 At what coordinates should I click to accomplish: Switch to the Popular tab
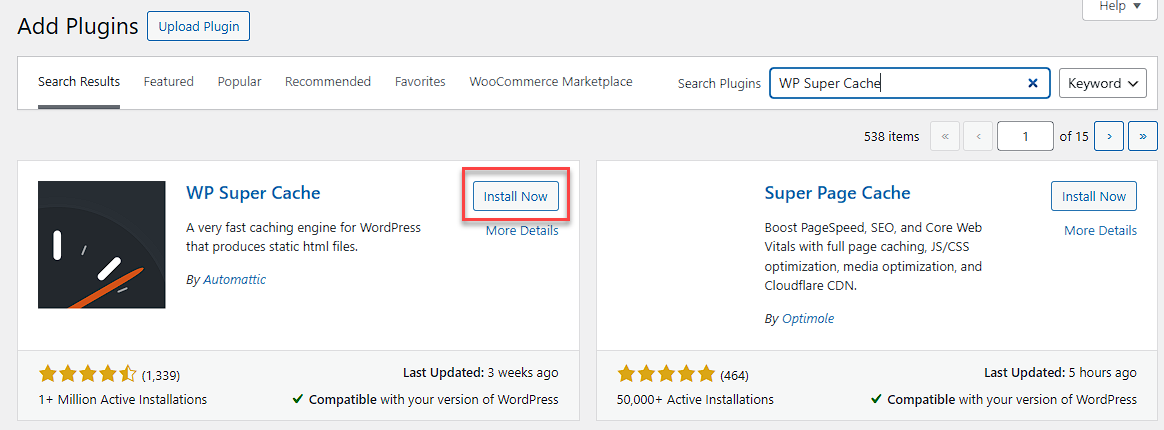point(239,82)
